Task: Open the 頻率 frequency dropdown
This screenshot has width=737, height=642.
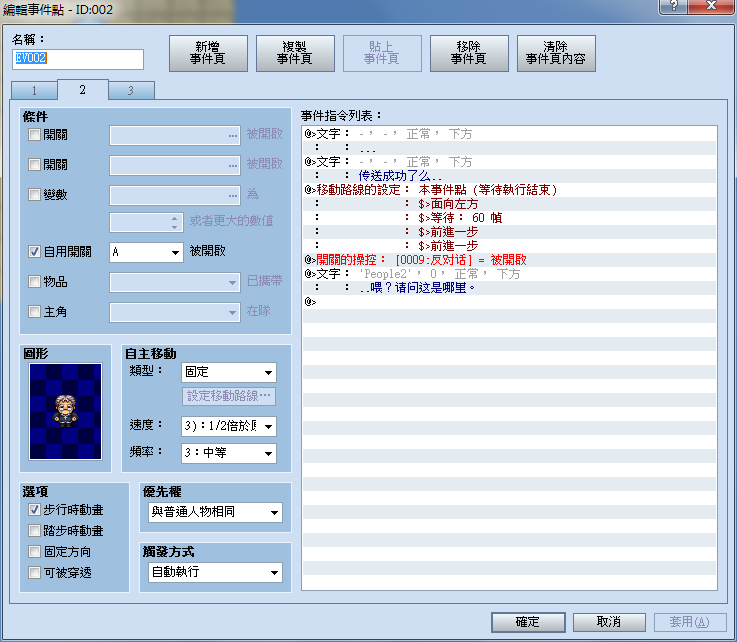Action: click(x=229, y=453)
